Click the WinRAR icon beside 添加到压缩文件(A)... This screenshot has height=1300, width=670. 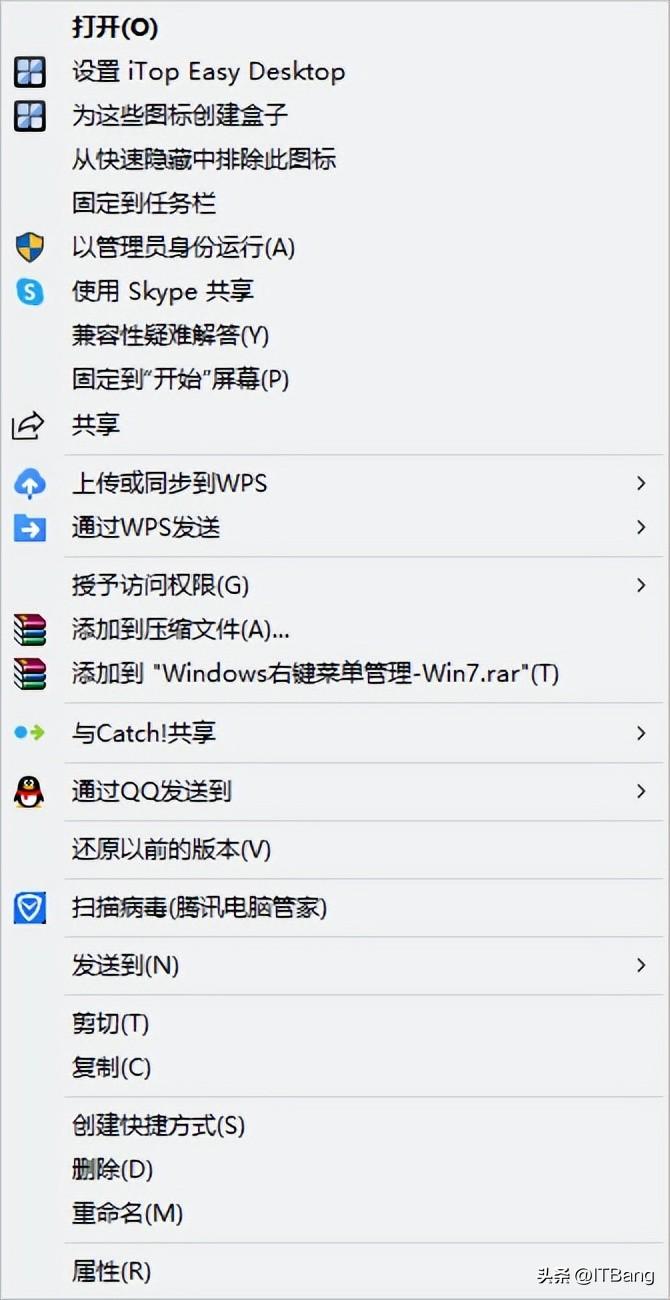29,630
